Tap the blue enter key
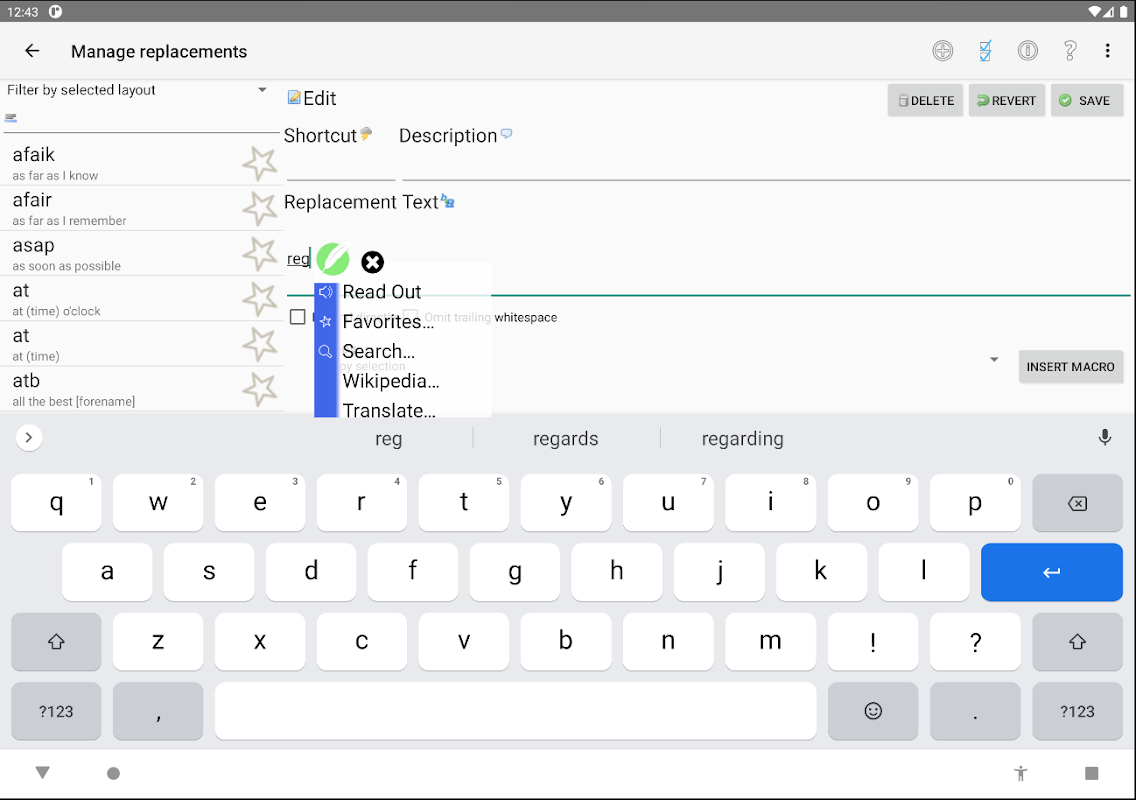Viewport: 1136px width, 800px height. (1051, 572)
